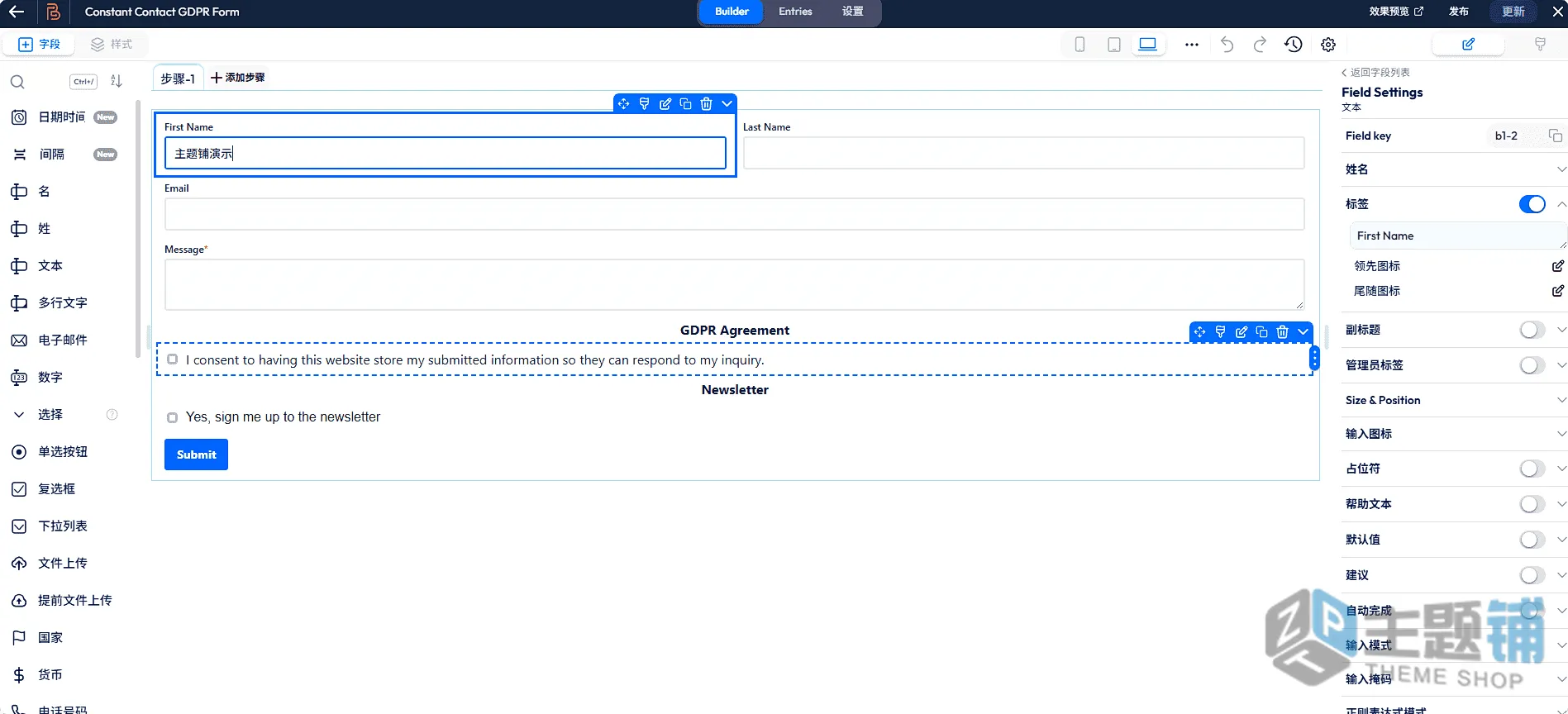Screen dimensions: 1568x714
Task: Toggle off the 标签 label switch
Action: coord(1532,204)
